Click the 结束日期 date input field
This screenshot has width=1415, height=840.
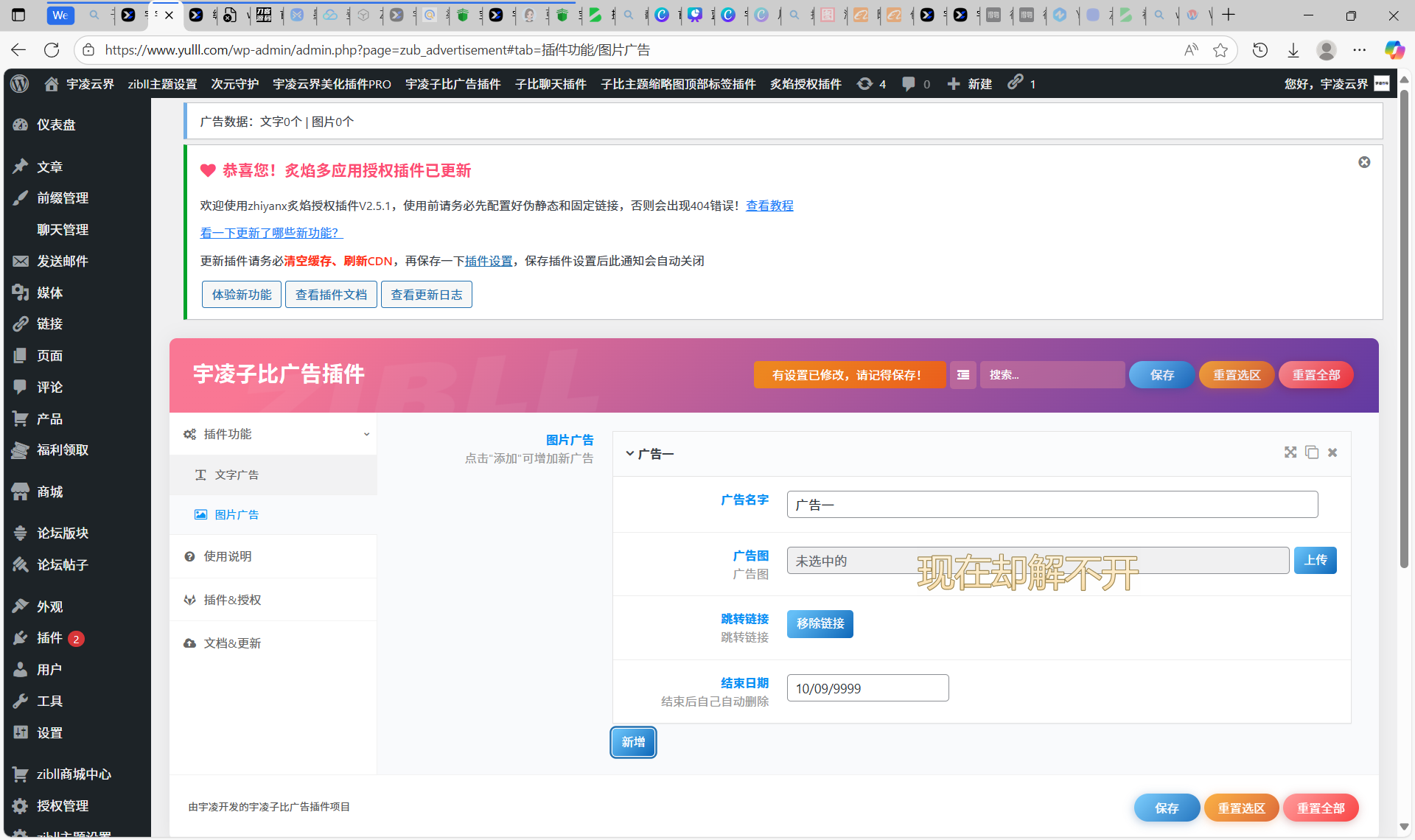(867, 687)
